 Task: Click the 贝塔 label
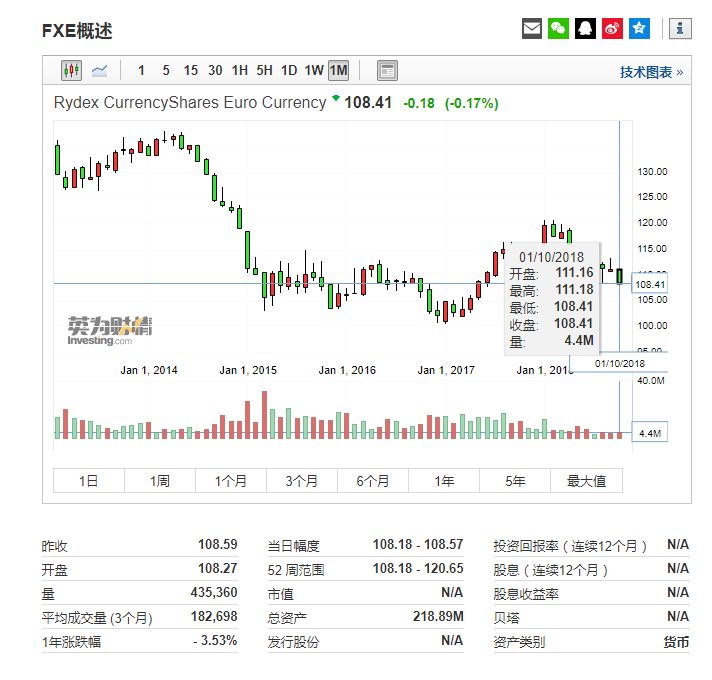pos(506,618)
